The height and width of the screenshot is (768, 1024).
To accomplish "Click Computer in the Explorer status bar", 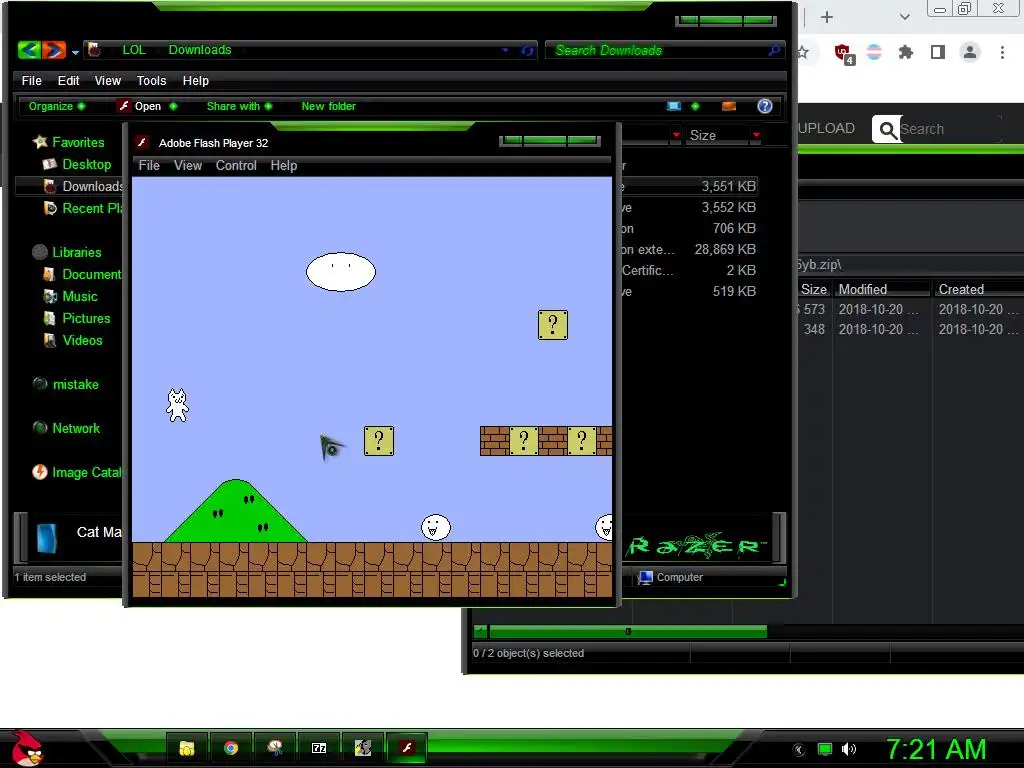I will (671, 577).
